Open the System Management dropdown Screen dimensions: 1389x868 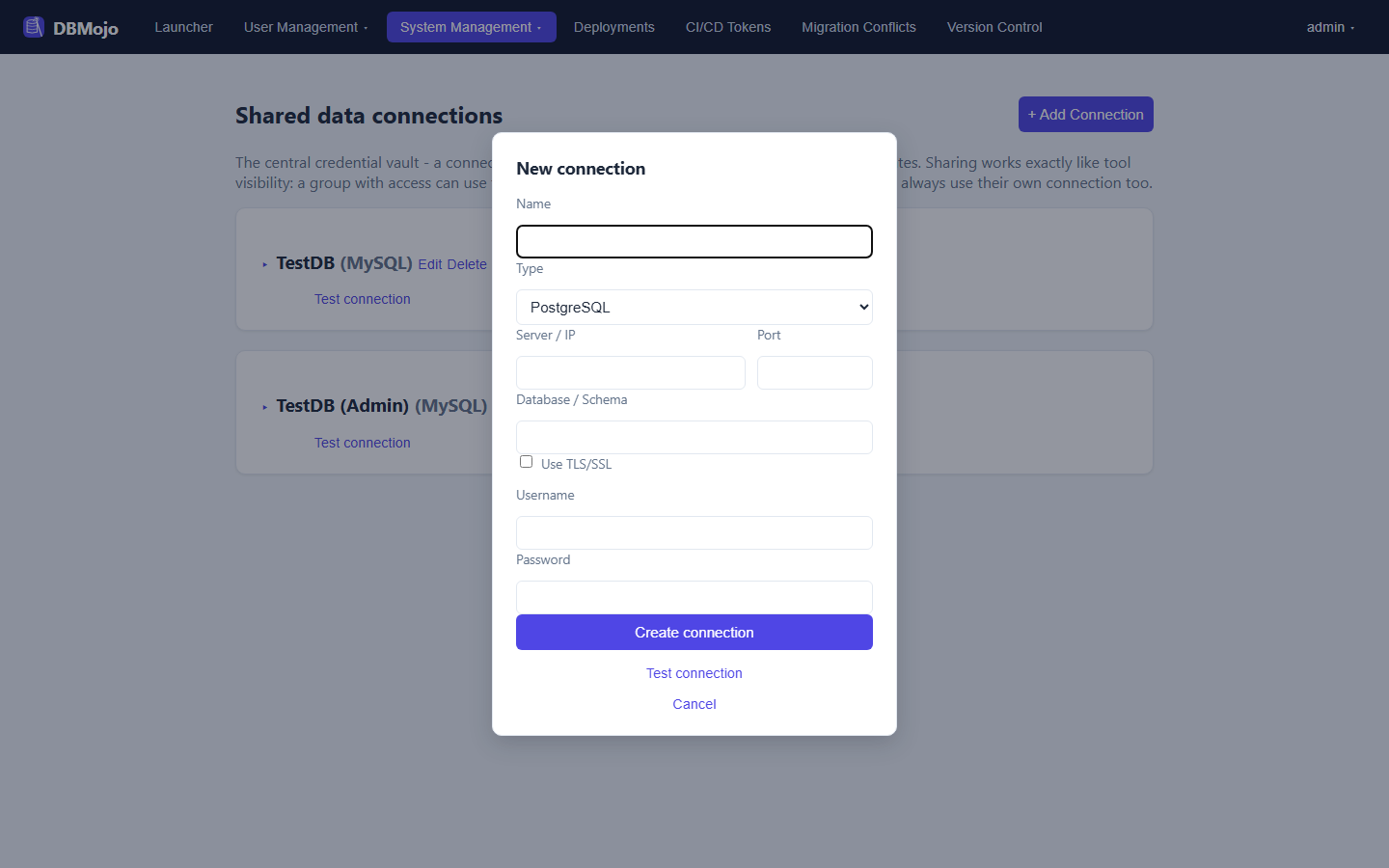(x=472, y=27)
